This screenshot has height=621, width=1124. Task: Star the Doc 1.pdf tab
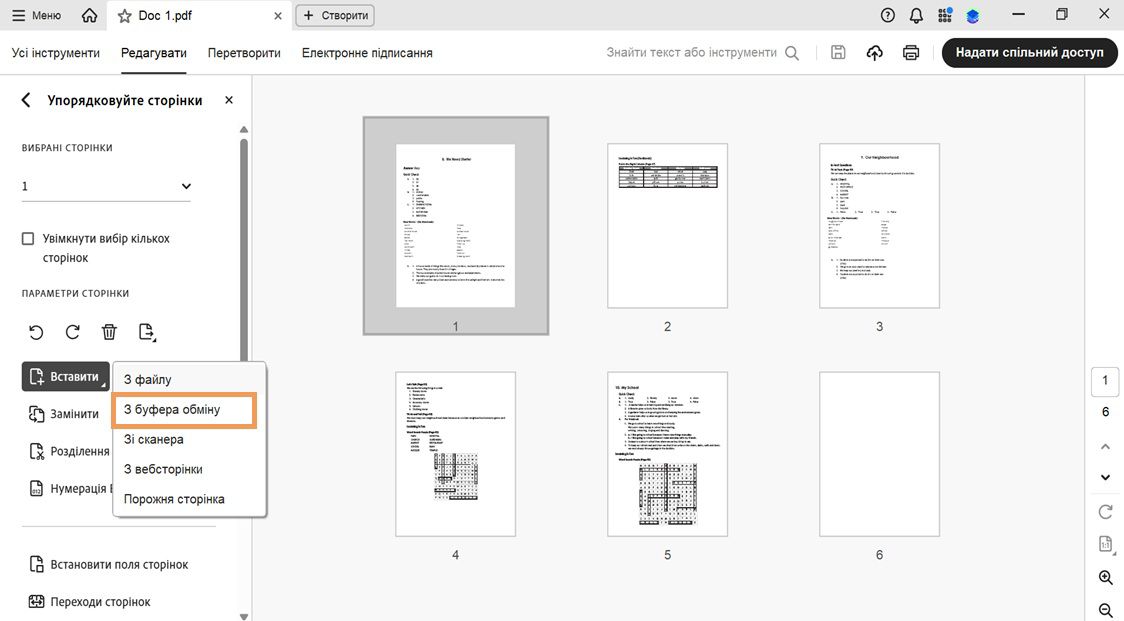125,16
